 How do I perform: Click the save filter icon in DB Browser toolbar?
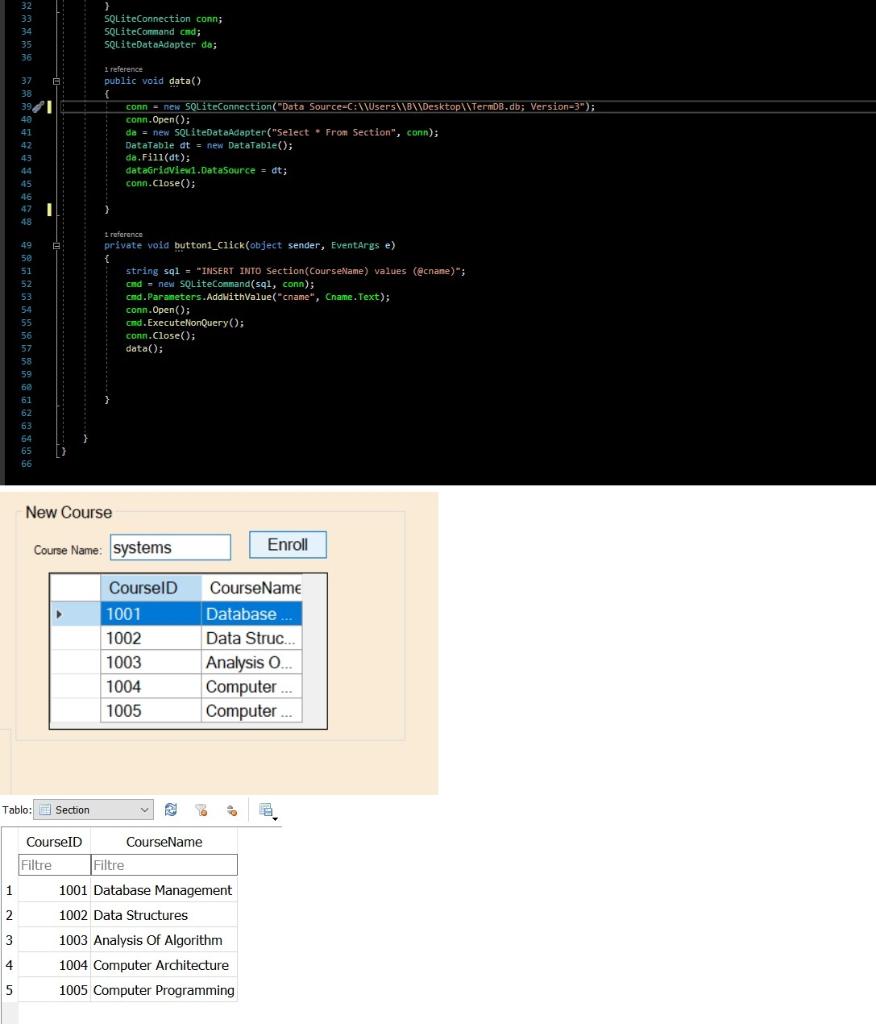pyautogui.click(x=231, y=809)
